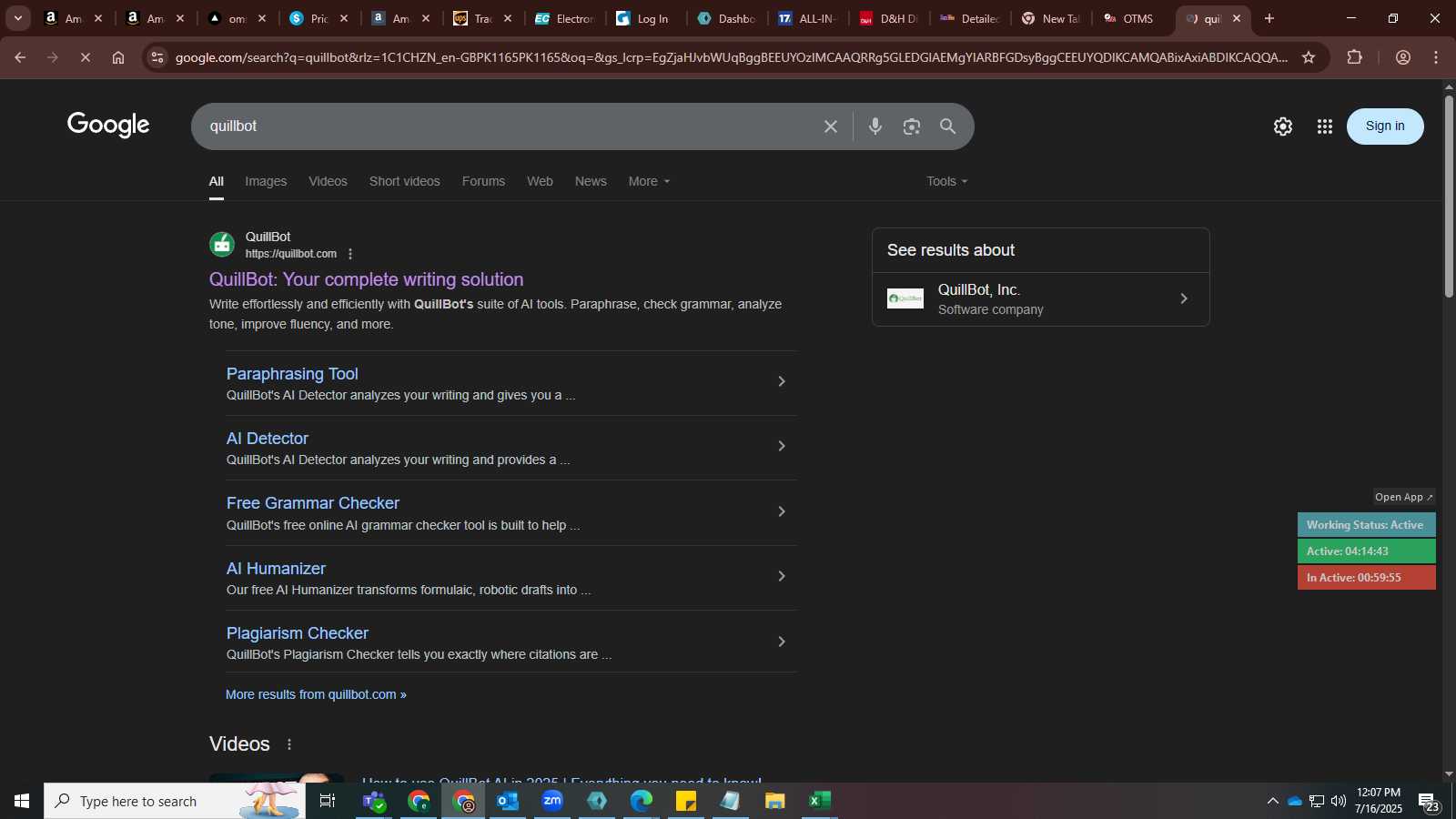Open Zoom from the taskbar

(x=552, y=801)
